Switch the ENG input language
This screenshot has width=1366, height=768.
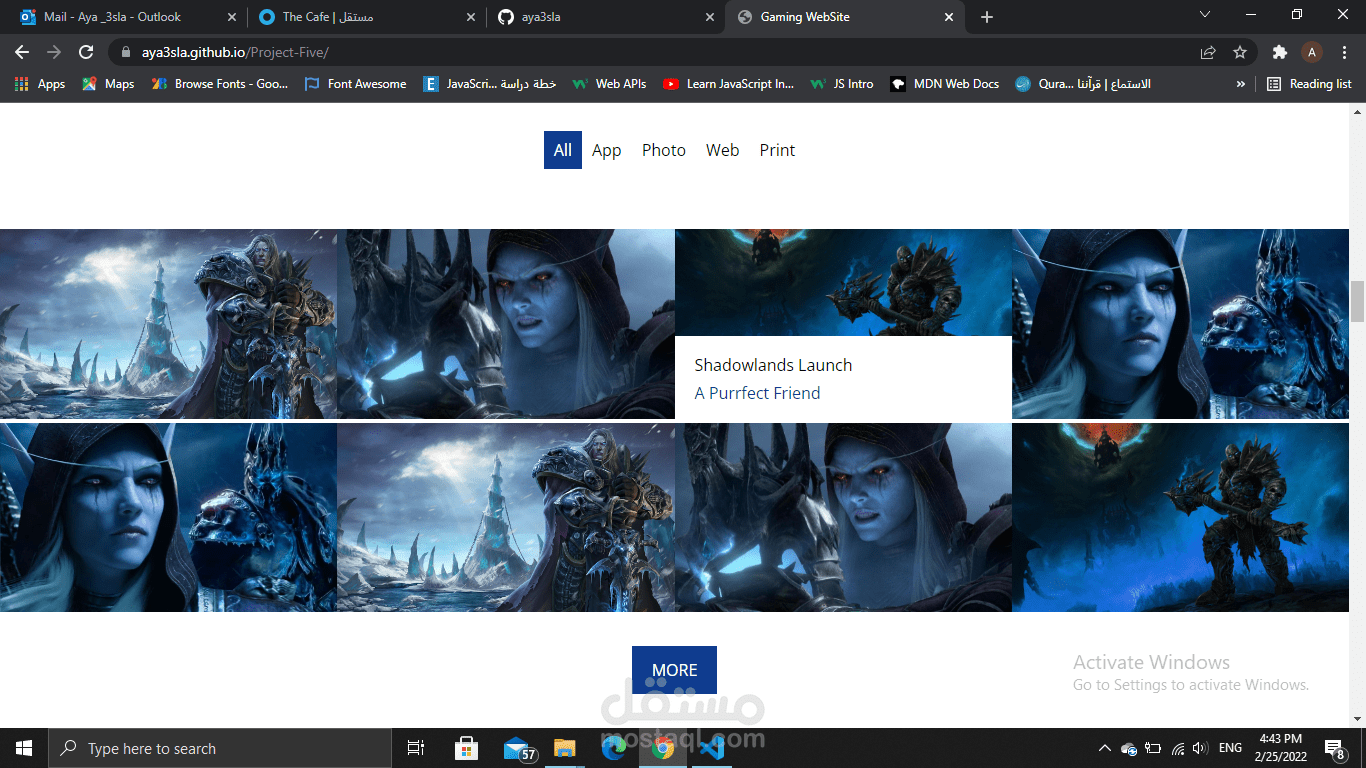point(1230,748)
